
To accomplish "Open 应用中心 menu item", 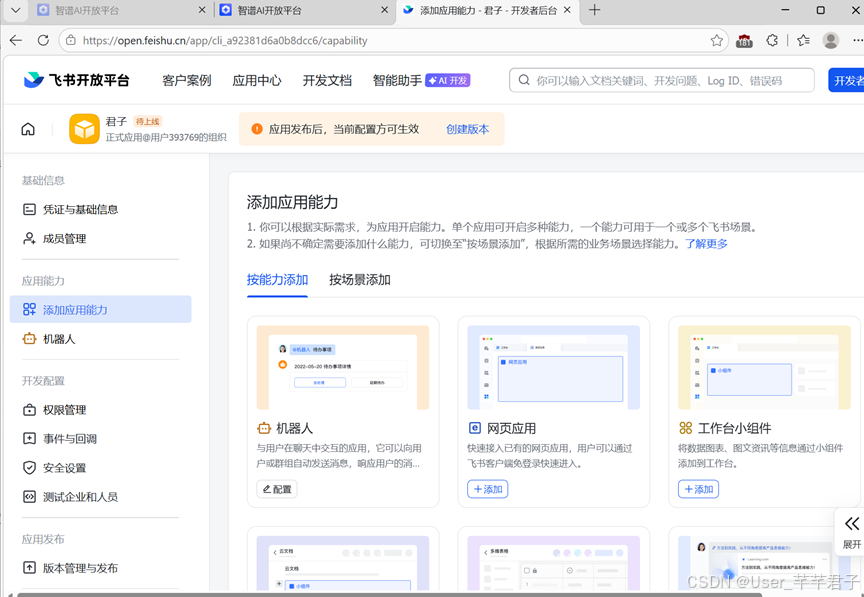I will 257,80.
